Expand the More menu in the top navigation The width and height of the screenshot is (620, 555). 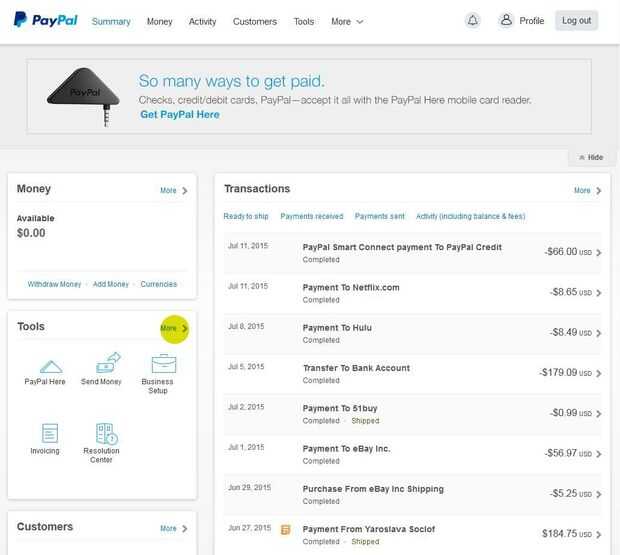pyautogui.click(x=347, y=22)
